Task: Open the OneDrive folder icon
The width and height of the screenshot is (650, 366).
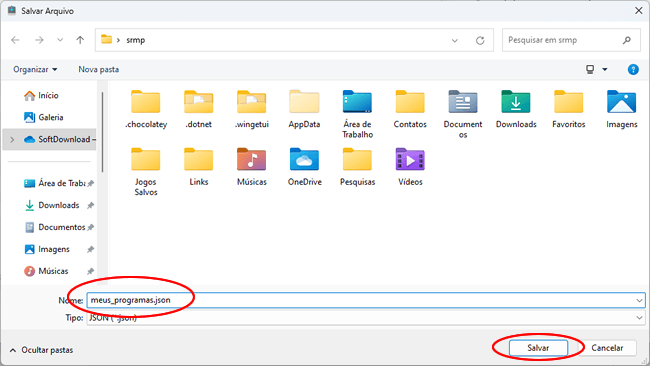Action: (x=304, y=159)
